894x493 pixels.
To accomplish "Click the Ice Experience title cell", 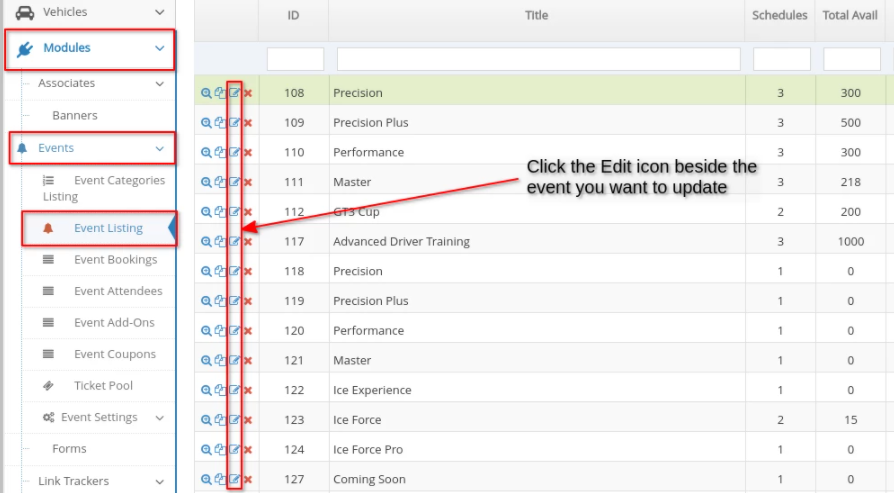I will coord(372,390).
